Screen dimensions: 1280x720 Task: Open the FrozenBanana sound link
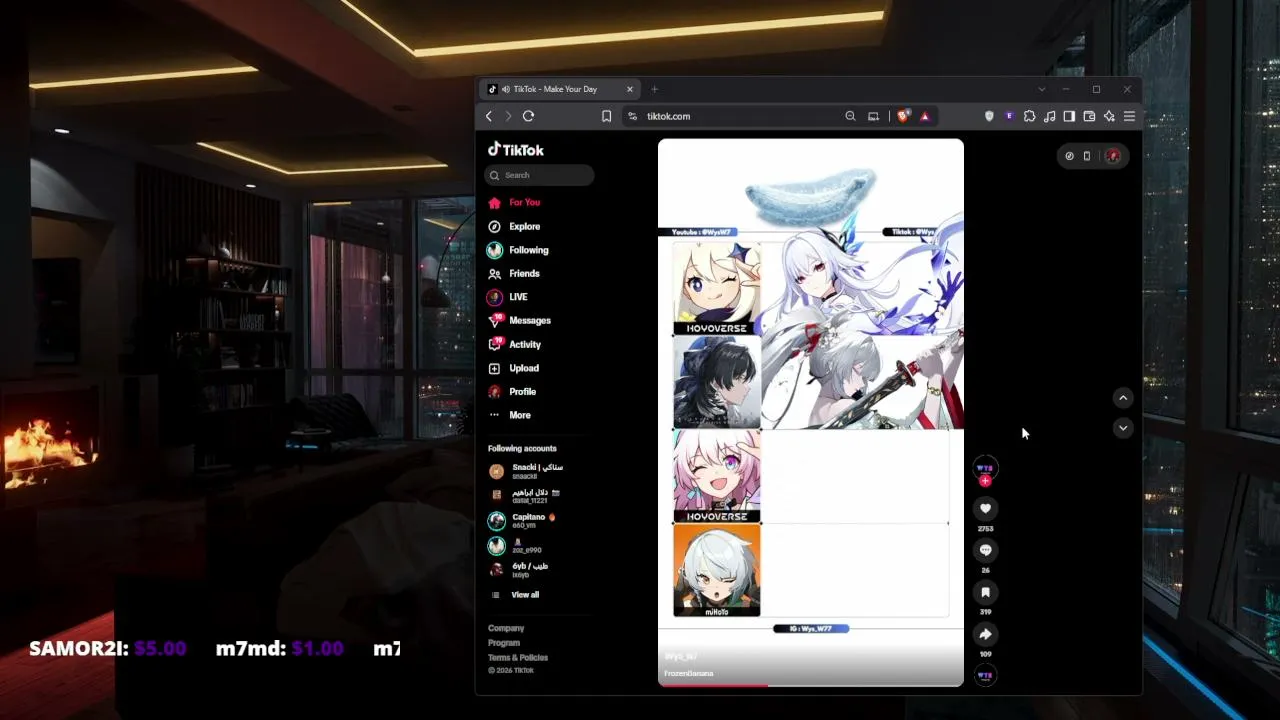pos(689,674)
